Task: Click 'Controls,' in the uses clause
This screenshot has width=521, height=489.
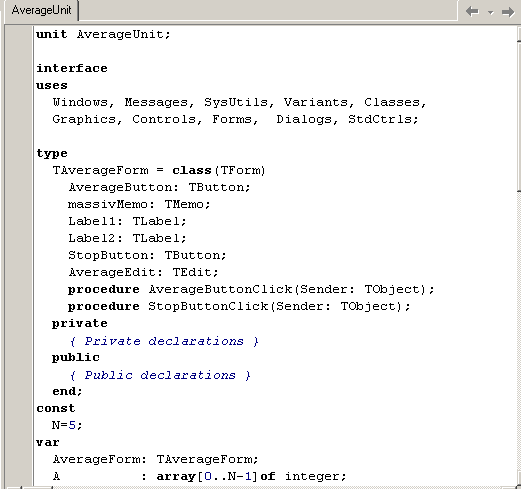Action: 167,119
